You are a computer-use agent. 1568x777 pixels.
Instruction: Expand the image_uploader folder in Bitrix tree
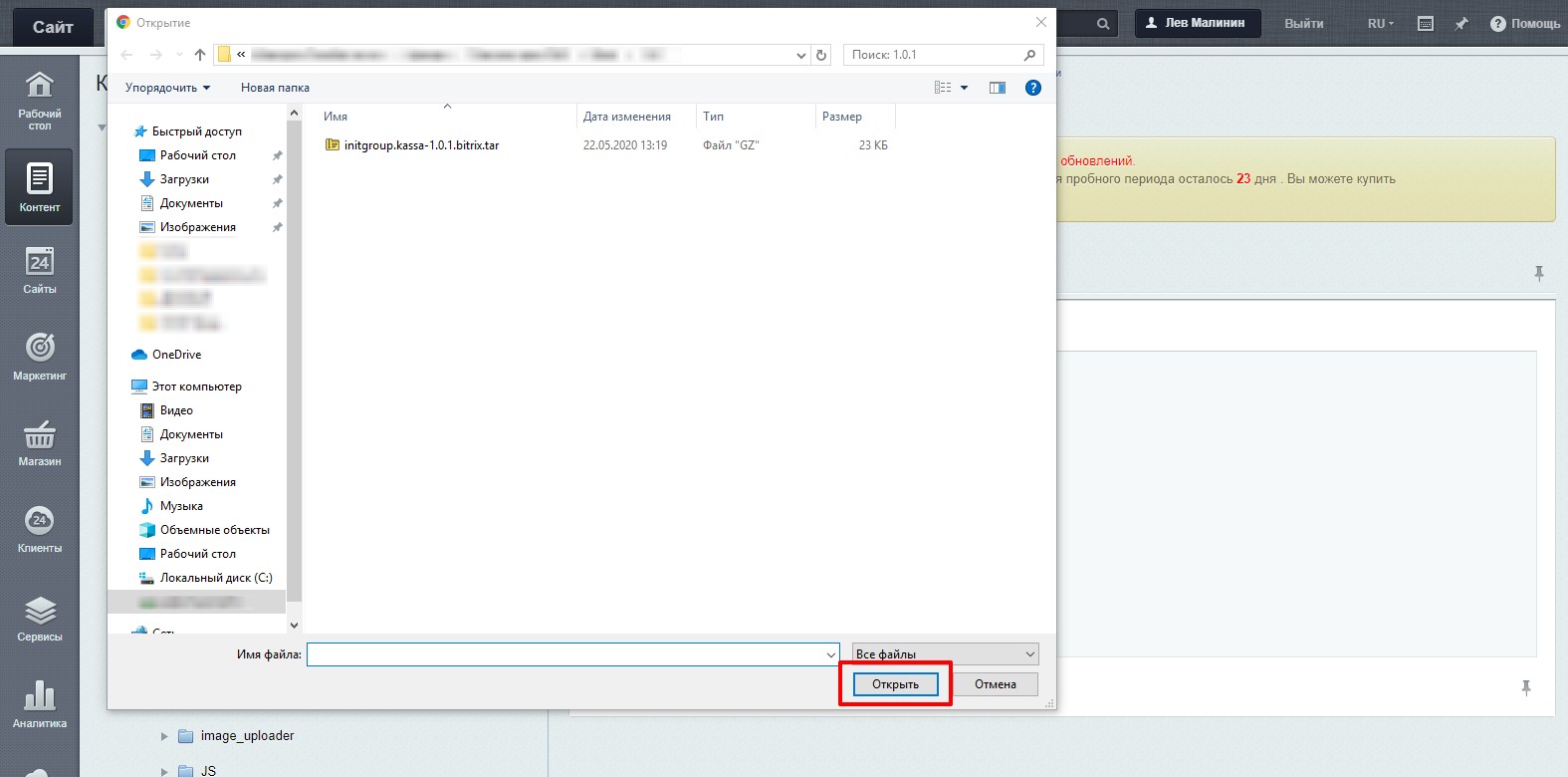pos(164,736)
